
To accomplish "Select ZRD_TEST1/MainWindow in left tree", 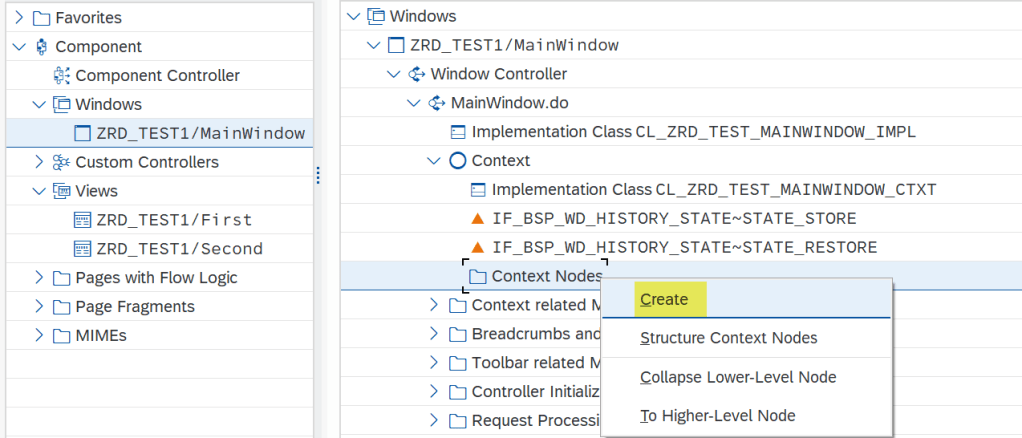I will [x=200, y=133].
